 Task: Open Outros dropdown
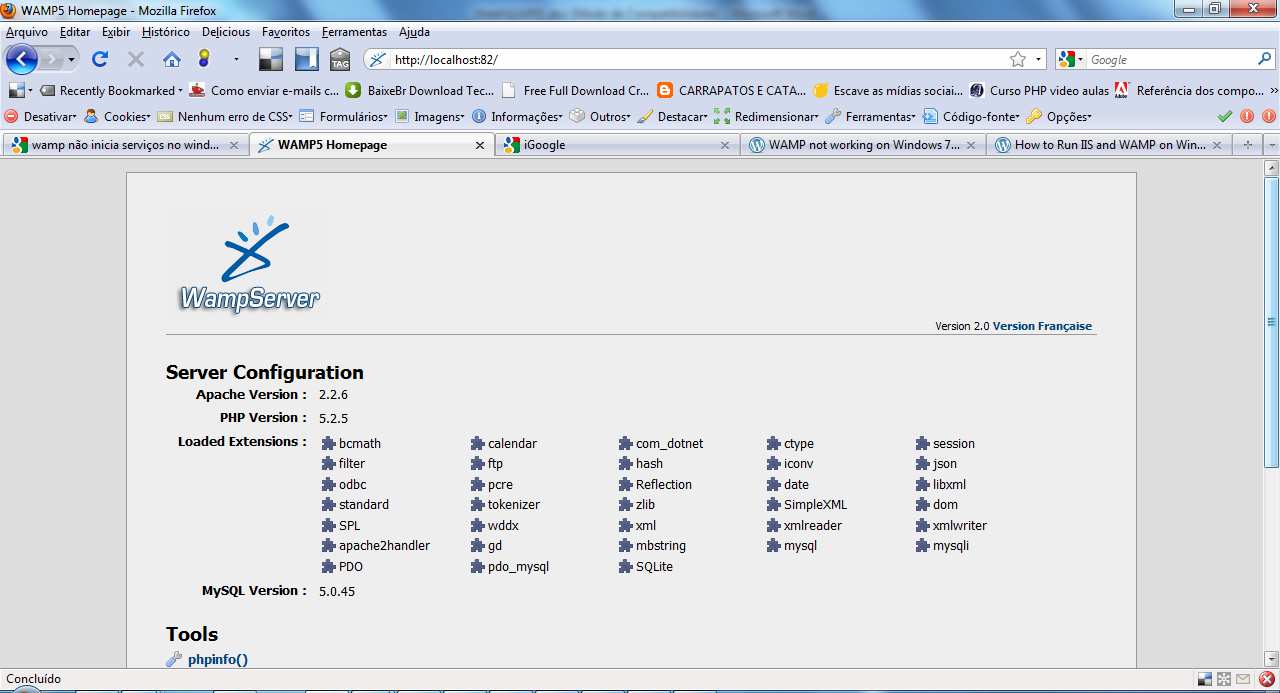pos(602,117)
